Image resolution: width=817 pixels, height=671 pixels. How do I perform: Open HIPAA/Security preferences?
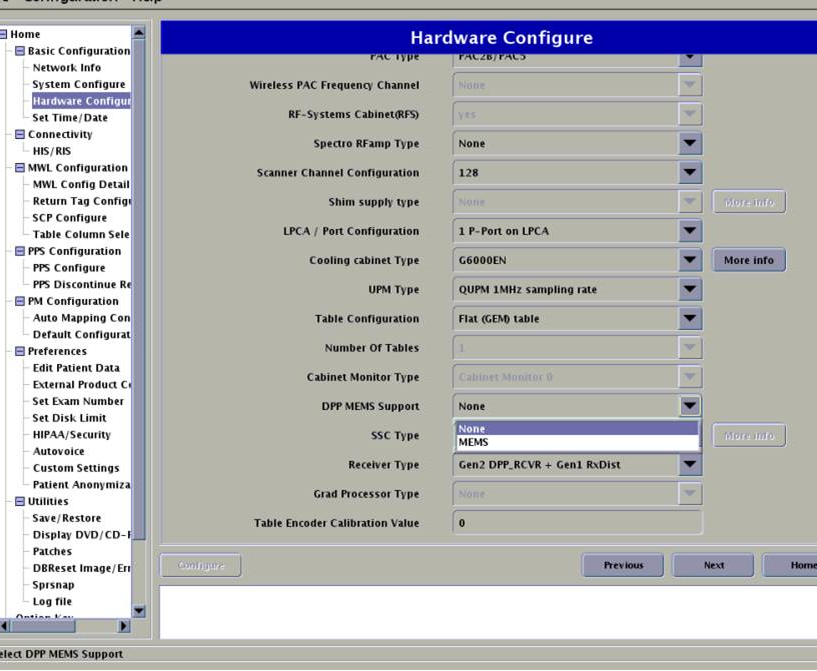click(x=71, y=435)
